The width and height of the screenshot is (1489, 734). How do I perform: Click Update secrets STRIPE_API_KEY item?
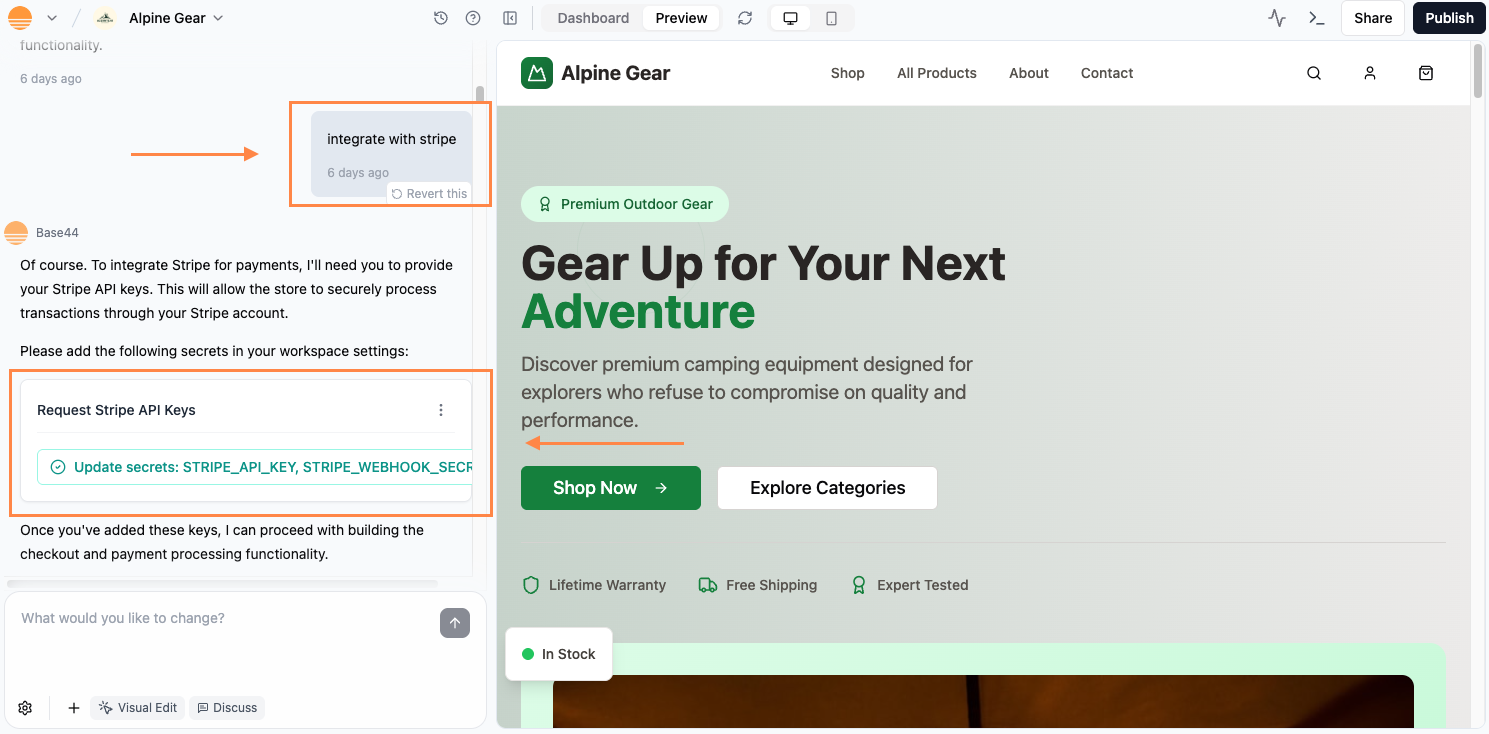point(255,467)
